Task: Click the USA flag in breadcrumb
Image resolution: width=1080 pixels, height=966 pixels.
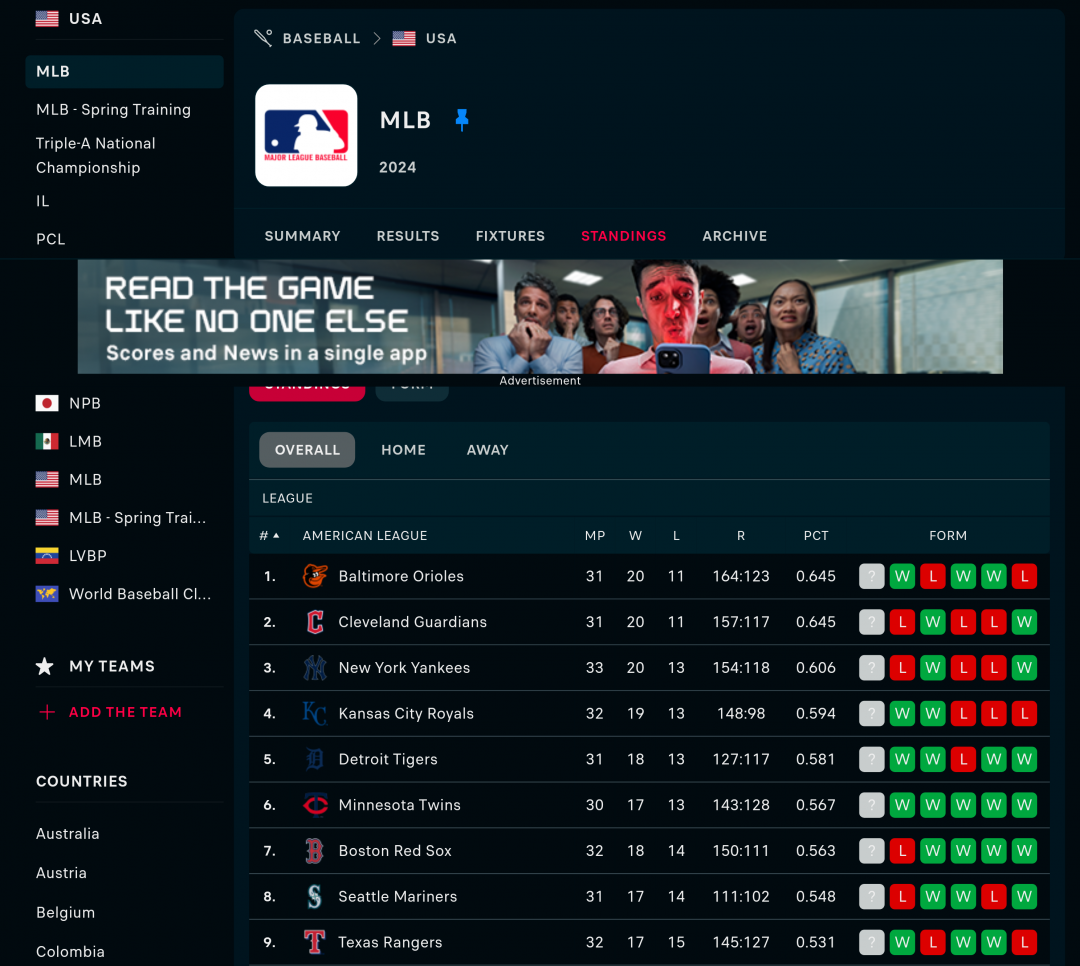Action: tap(404, 39)
